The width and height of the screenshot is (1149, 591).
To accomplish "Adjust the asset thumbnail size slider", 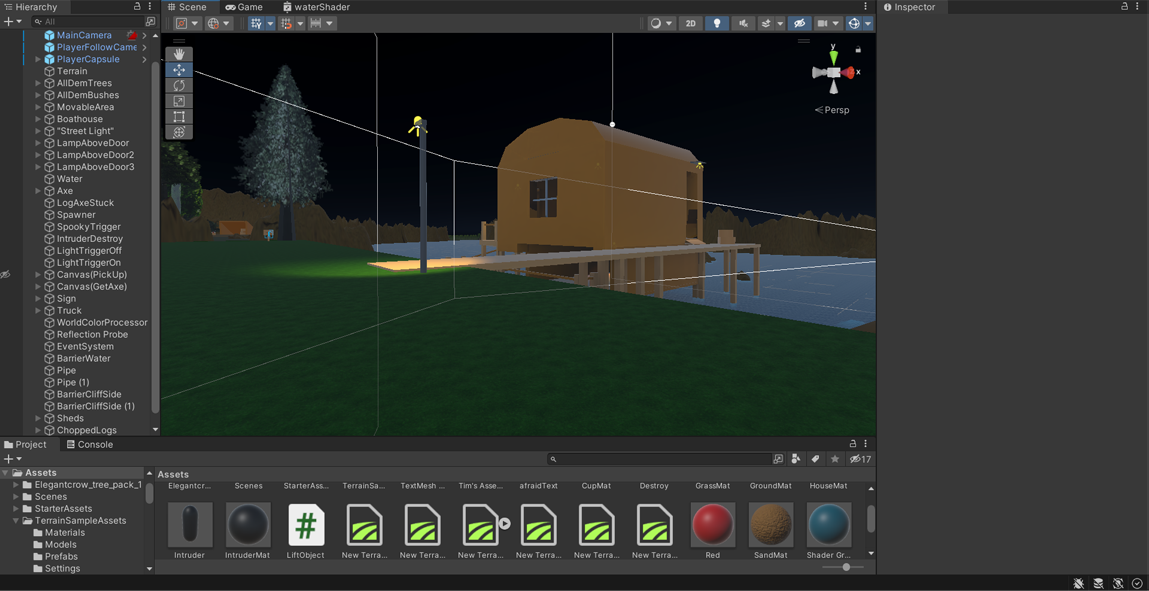I will click(x=846, y=567).
